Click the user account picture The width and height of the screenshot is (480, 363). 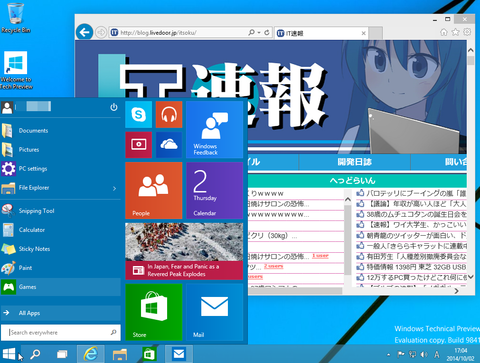[x=7, y=107]
